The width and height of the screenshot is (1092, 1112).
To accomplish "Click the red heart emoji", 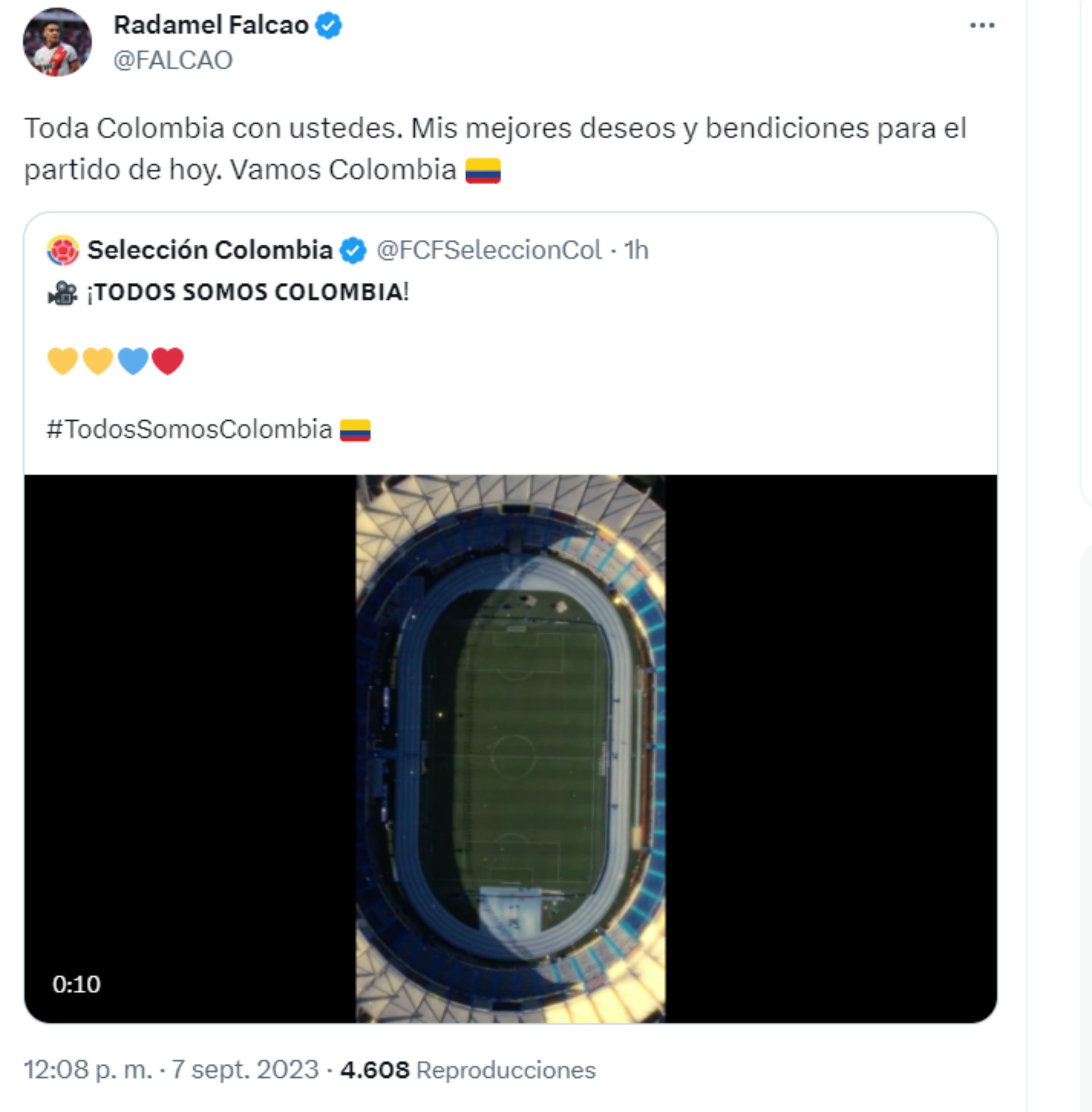I will click(168, 361).
